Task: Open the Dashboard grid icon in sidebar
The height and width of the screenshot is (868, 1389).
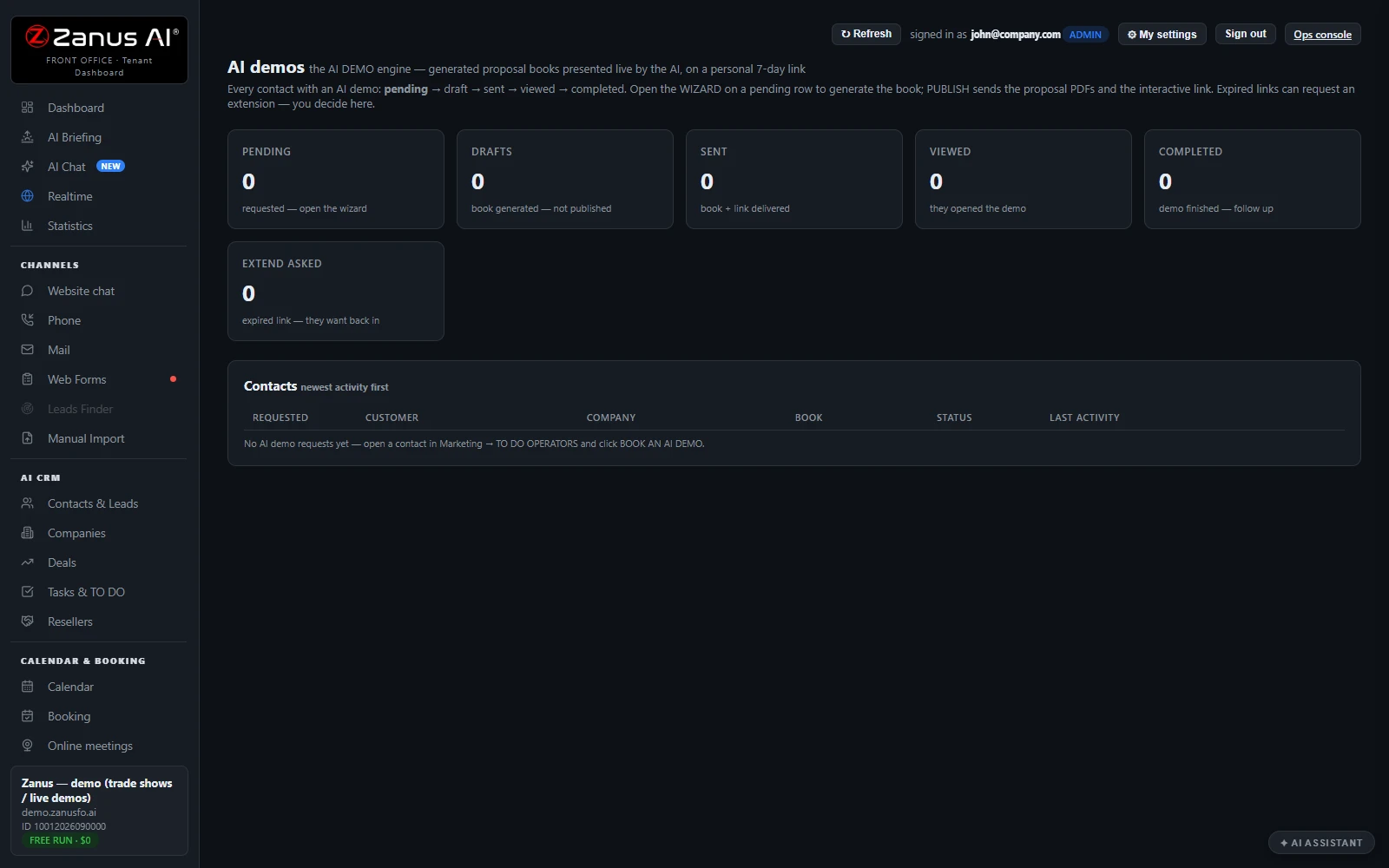Action: point(27,108)
